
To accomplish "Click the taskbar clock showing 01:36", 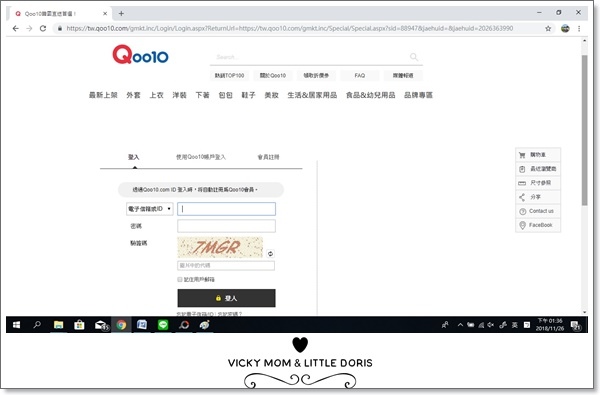I will [x=550, y=325].
